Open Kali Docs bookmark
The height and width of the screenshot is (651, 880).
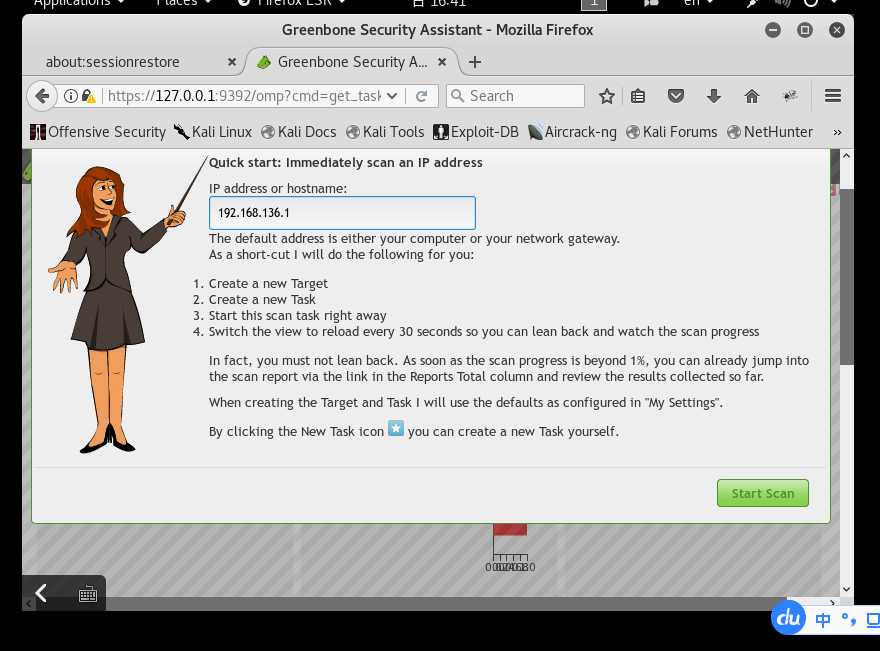click(x=299, y=132)
